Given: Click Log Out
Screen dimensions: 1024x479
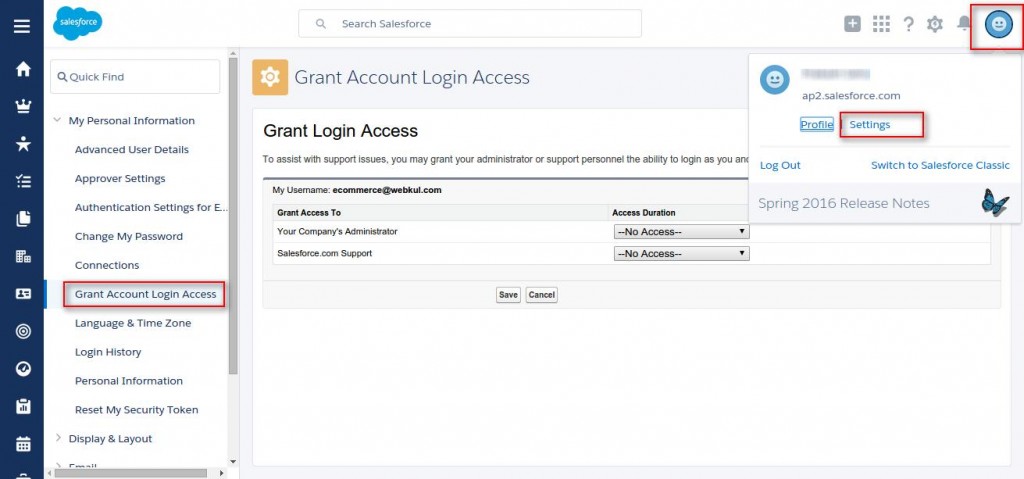Looking at the screenshot, I should 780,165.
